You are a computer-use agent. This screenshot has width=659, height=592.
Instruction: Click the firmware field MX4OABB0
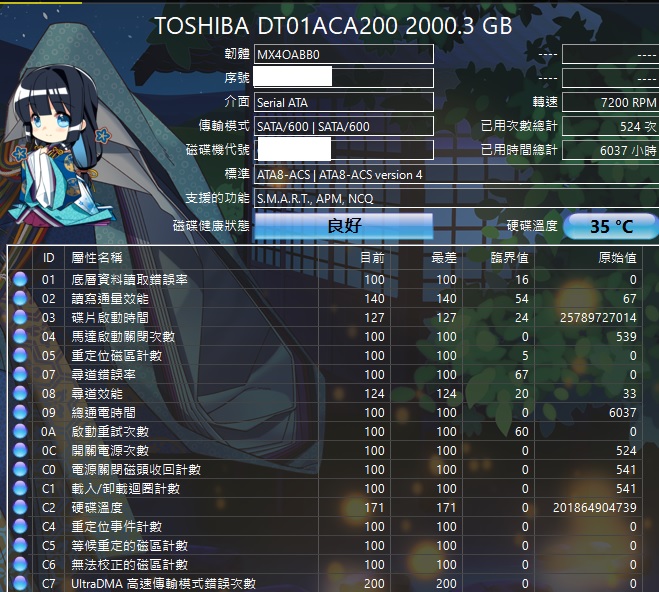pyautogui.click(x=343, y=54)
